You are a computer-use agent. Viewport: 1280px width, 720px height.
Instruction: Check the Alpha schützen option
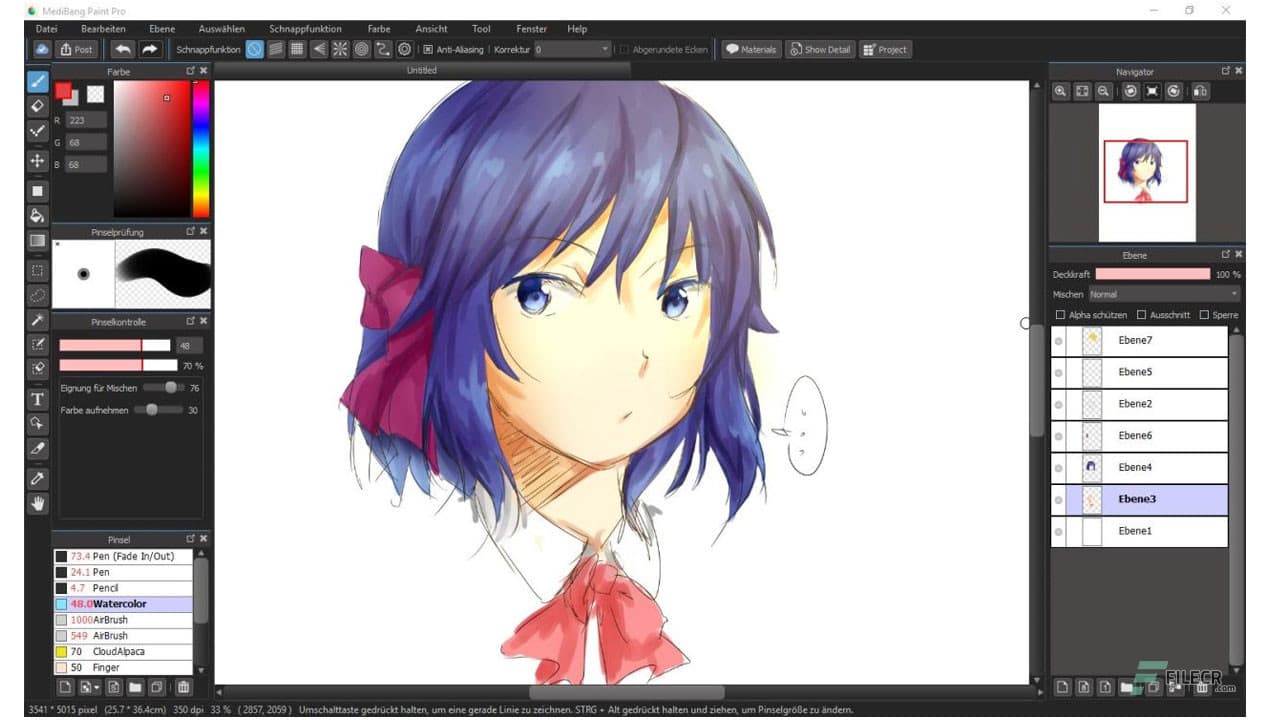pyautogui.click(x=1060, y=314)
